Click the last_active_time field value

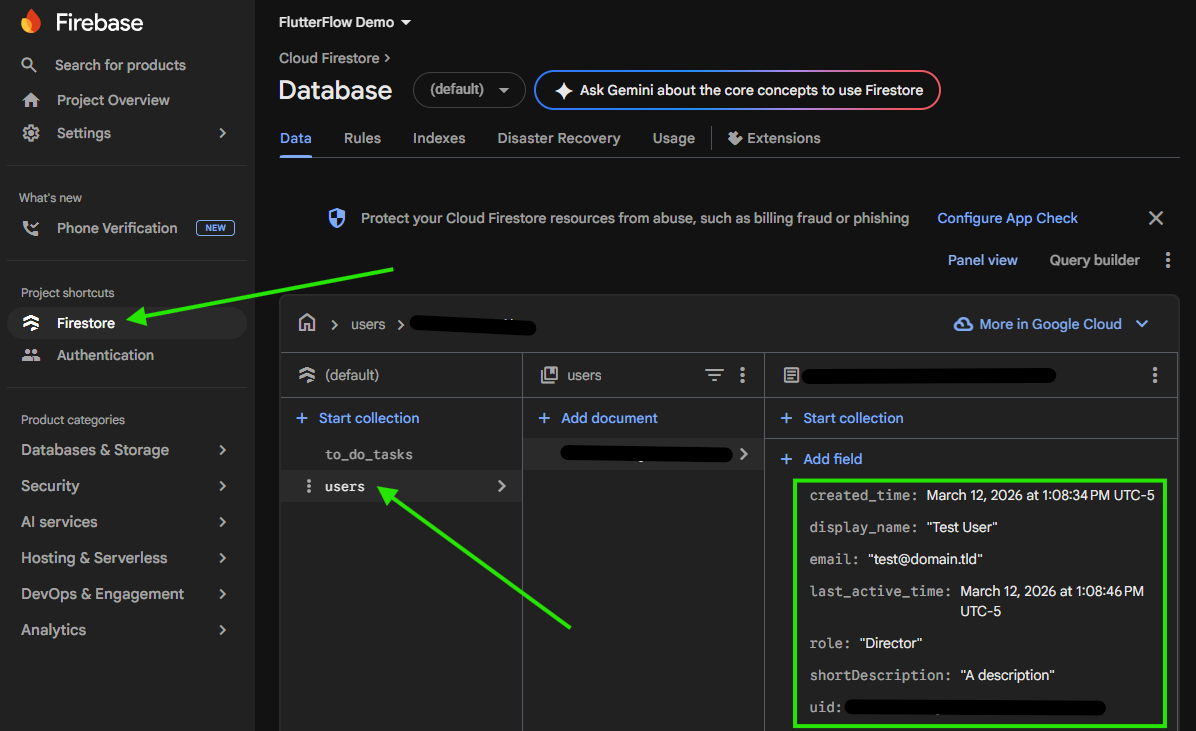[1053, 601]
